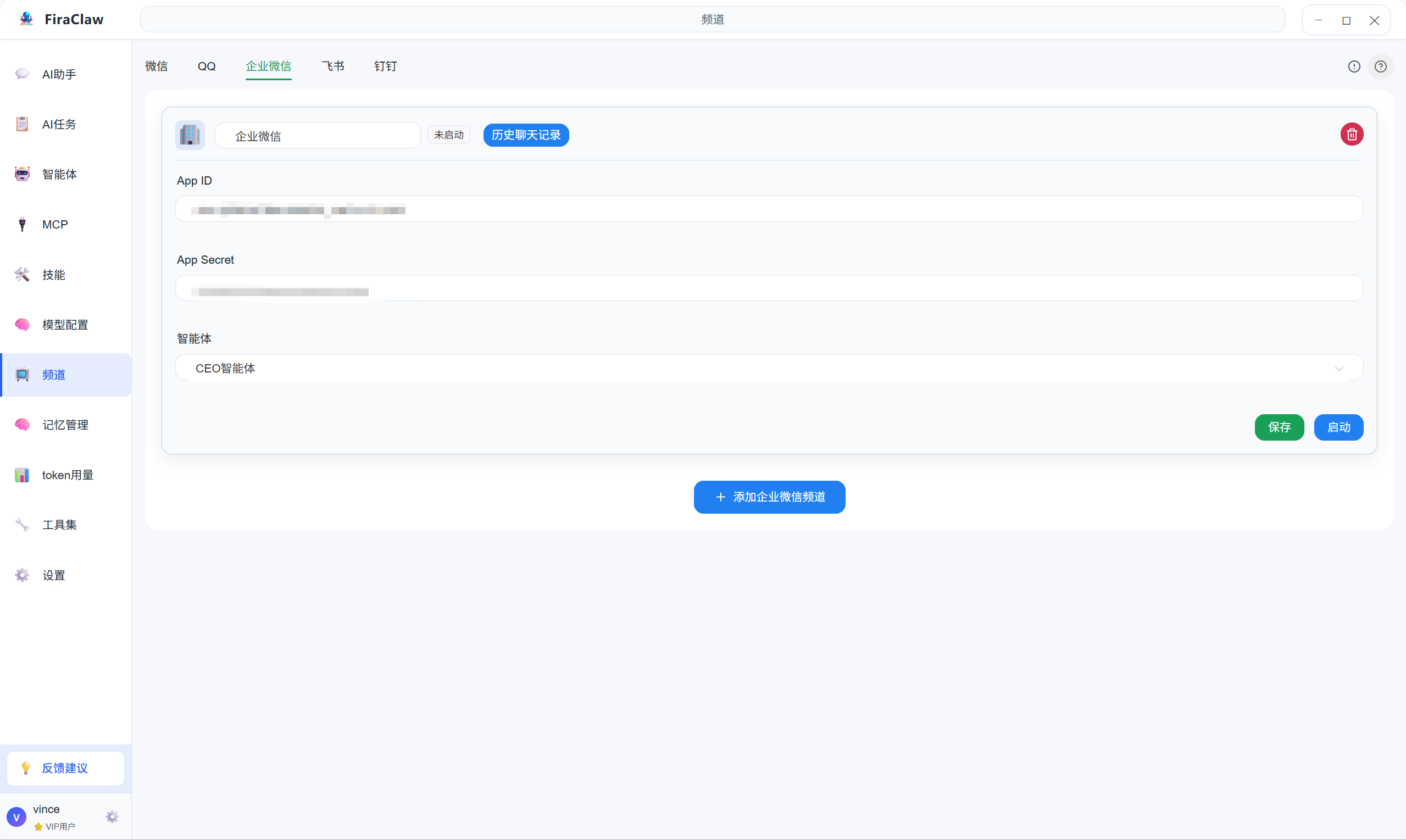This screenshot has height=840, width=1406.
Task: Go to token用量 menu item
Action: pyautogui.click(x=66, y=475)
